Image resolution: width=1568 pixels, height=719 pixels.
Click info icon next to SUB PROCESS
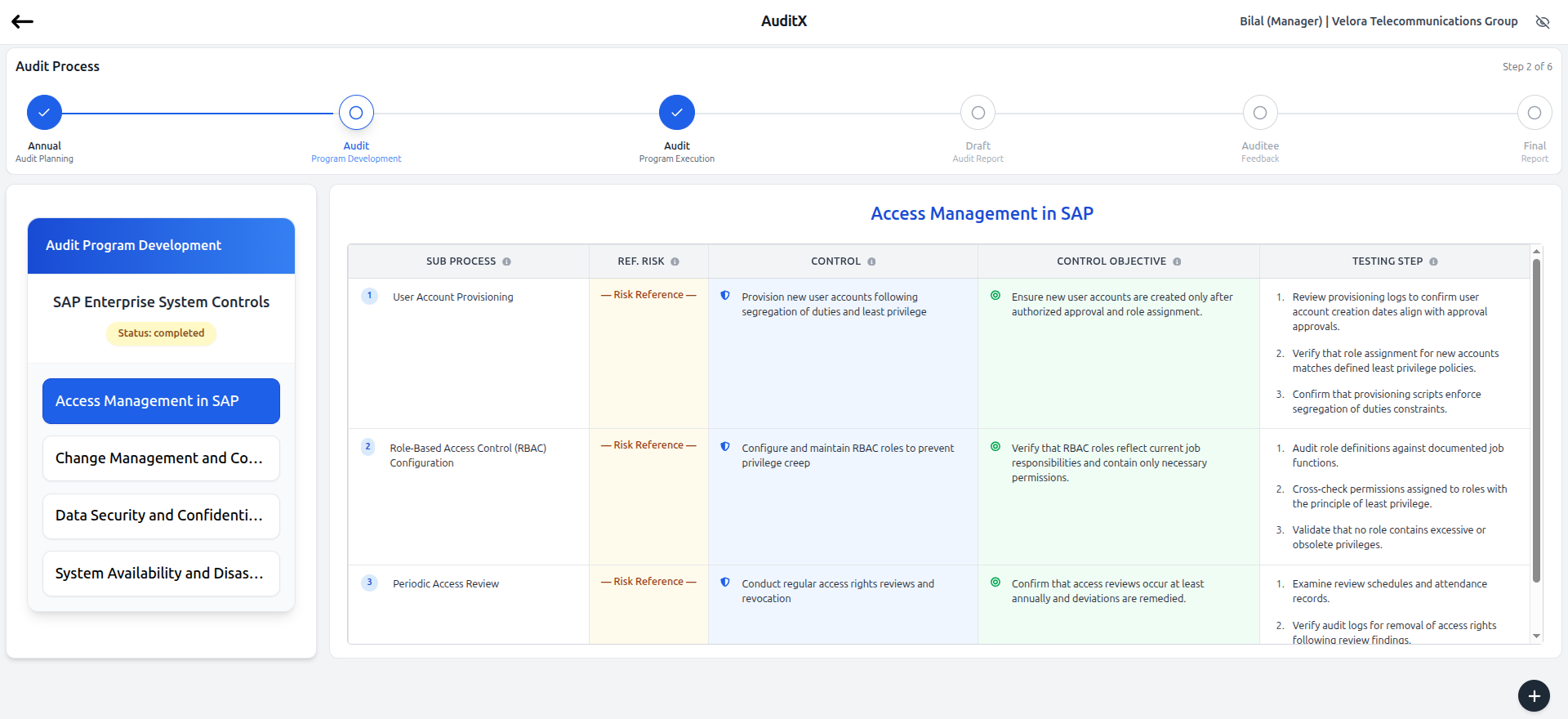pos(506,262)
